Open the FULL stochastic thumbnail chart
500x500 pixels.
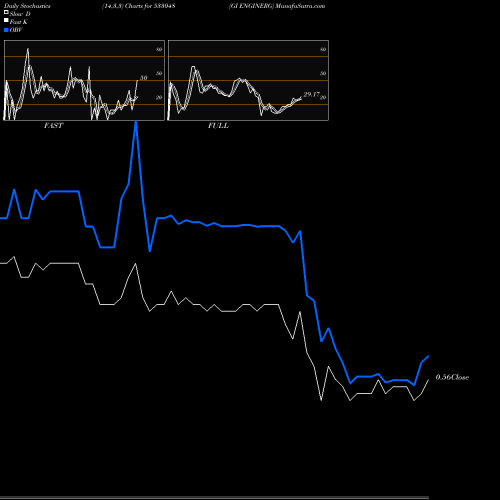tap(248, 80)
